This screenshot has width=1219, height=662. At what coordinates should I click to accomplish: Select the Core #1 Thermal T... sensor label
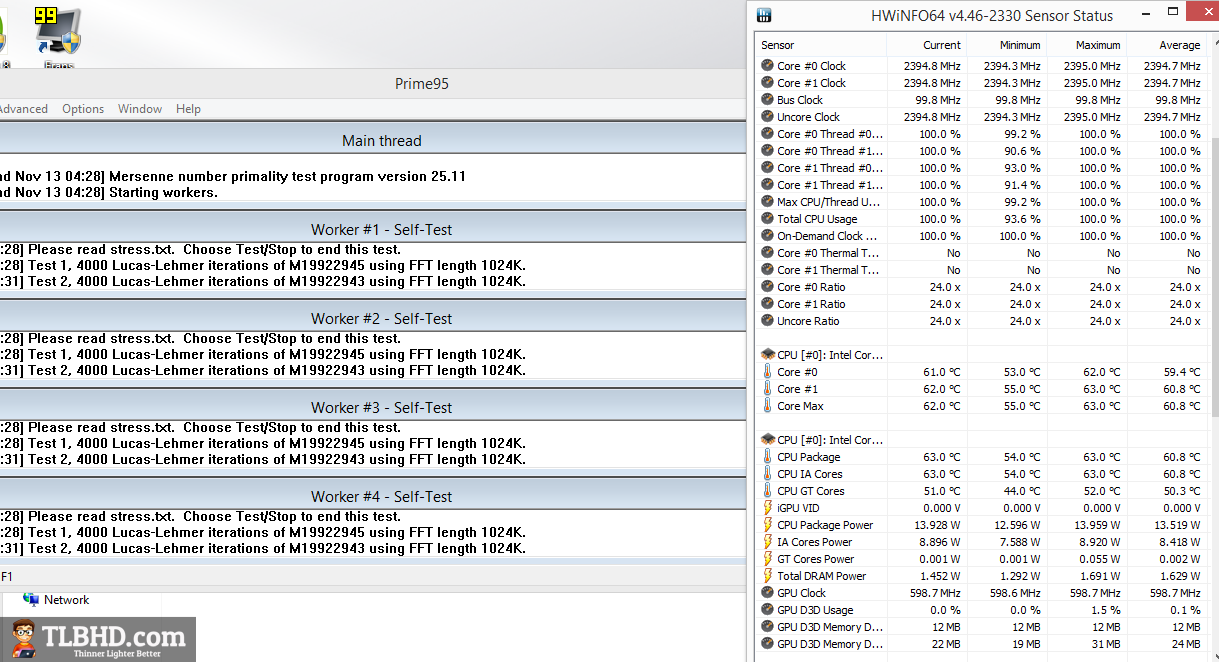[828, 270]
